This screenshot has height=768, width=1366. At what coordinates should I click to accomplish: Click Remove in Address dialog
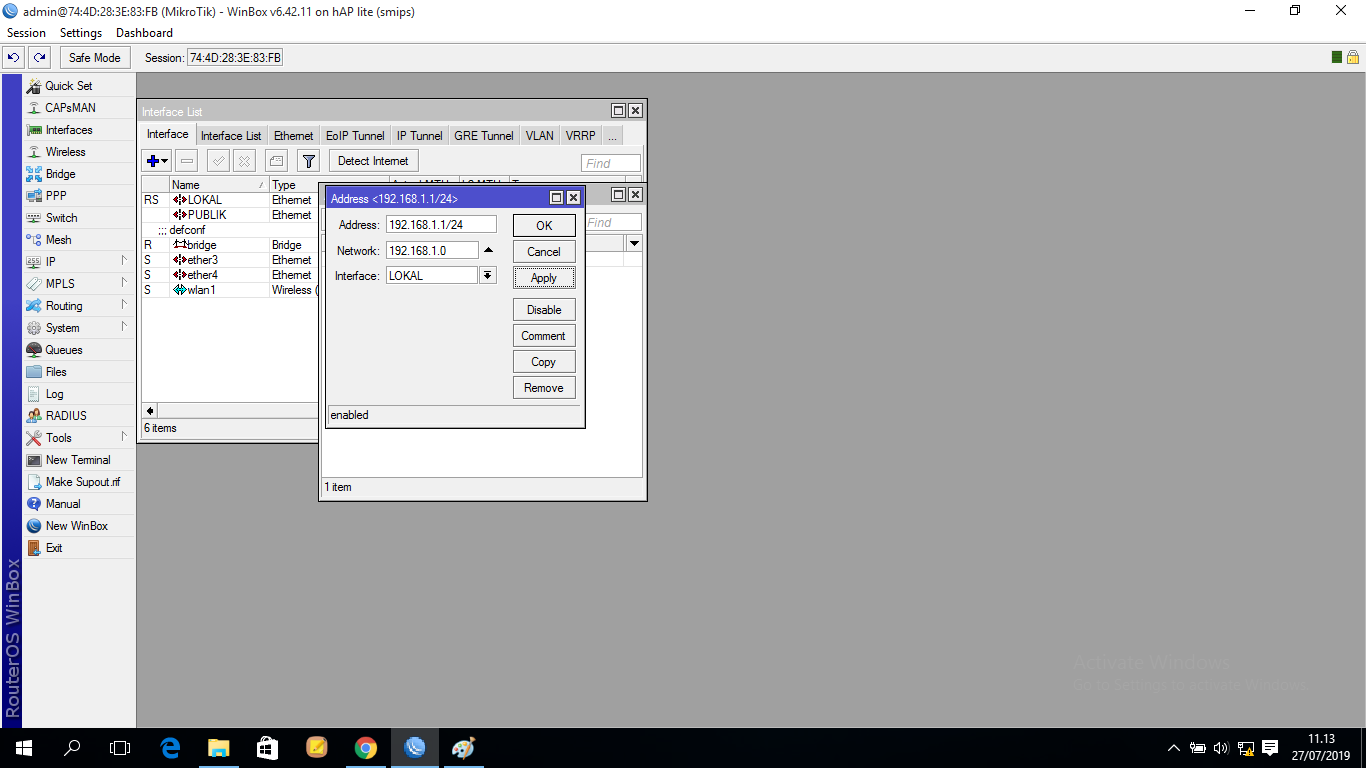coord(544,388)
